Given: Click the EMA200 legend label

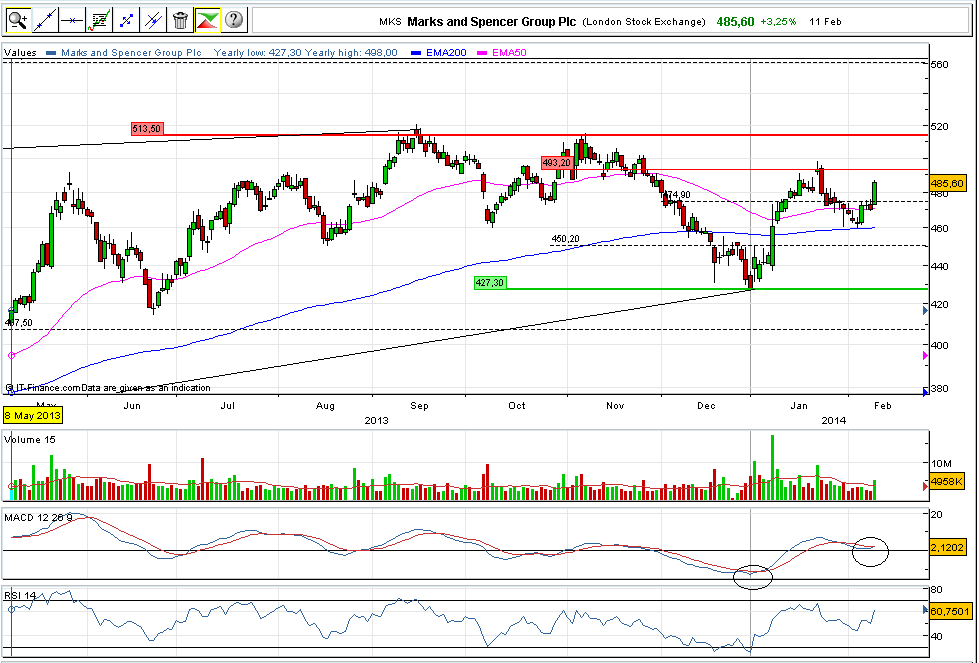Looking at the screenshot, I should click(446, 53).
